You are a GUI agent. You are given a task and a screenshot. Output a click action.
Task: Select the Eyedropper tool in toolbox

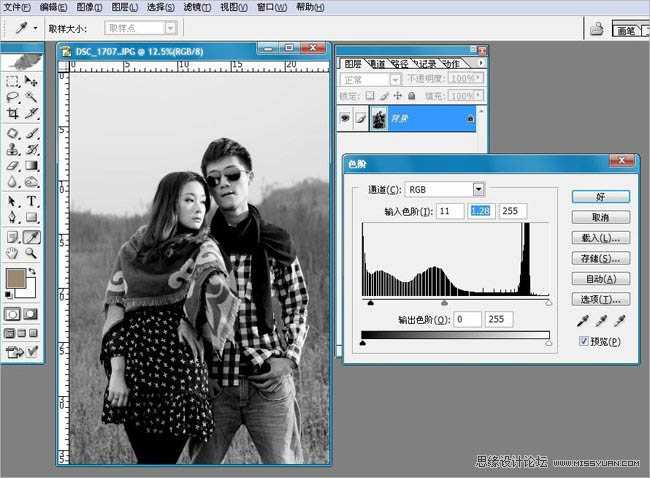click(x=32, y=237)
